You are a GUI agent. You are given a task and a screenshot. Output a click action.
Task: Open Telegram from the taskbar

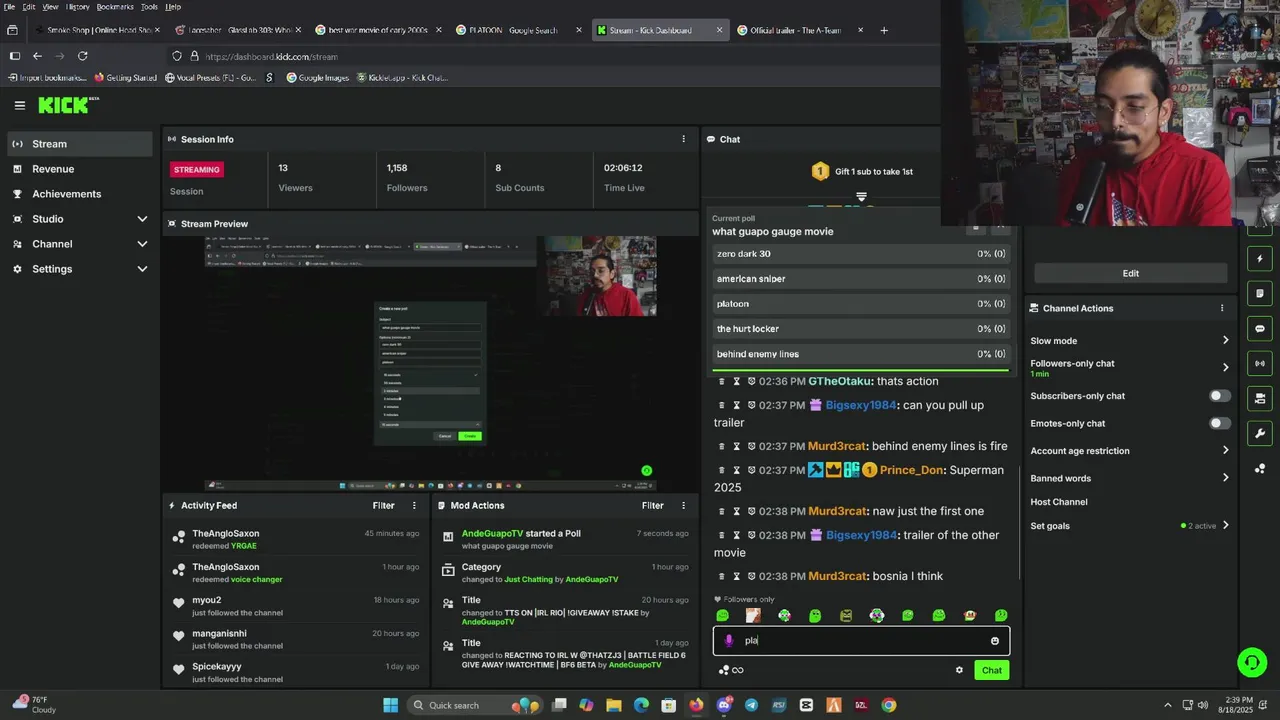tap(751, 705)
